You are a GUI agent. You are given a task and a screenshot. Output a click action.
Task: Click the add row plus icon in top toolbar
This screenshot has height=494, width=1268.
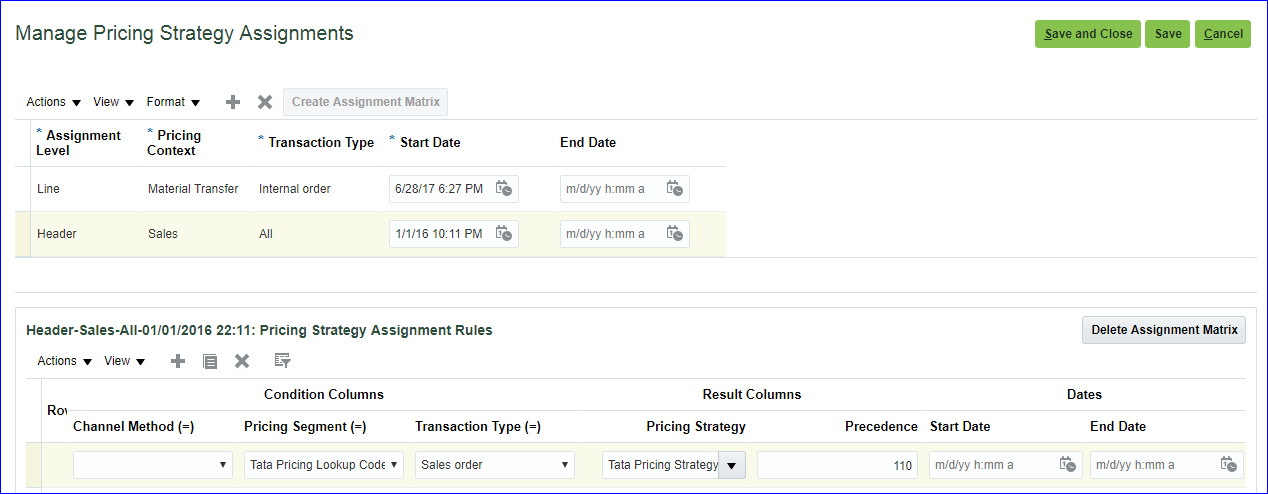tap(233, 102)
